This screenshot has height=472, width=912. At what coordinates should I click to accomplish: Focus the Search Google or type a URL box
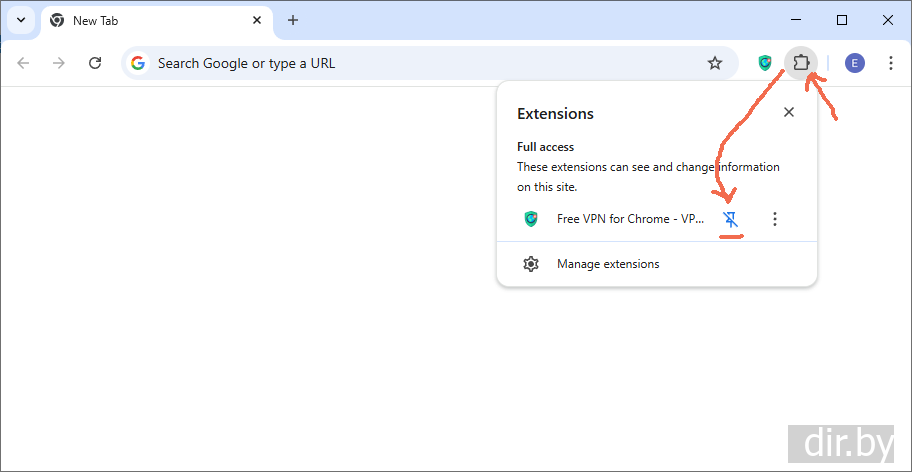coord(420,63)
